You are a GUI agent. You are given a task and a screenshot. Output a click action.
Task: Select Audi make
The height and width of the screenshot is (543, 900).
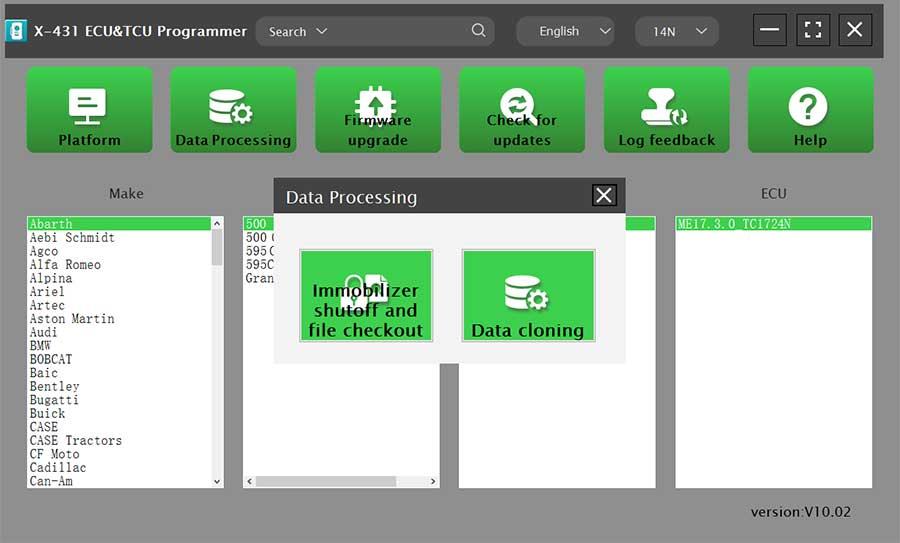(119, 332)
